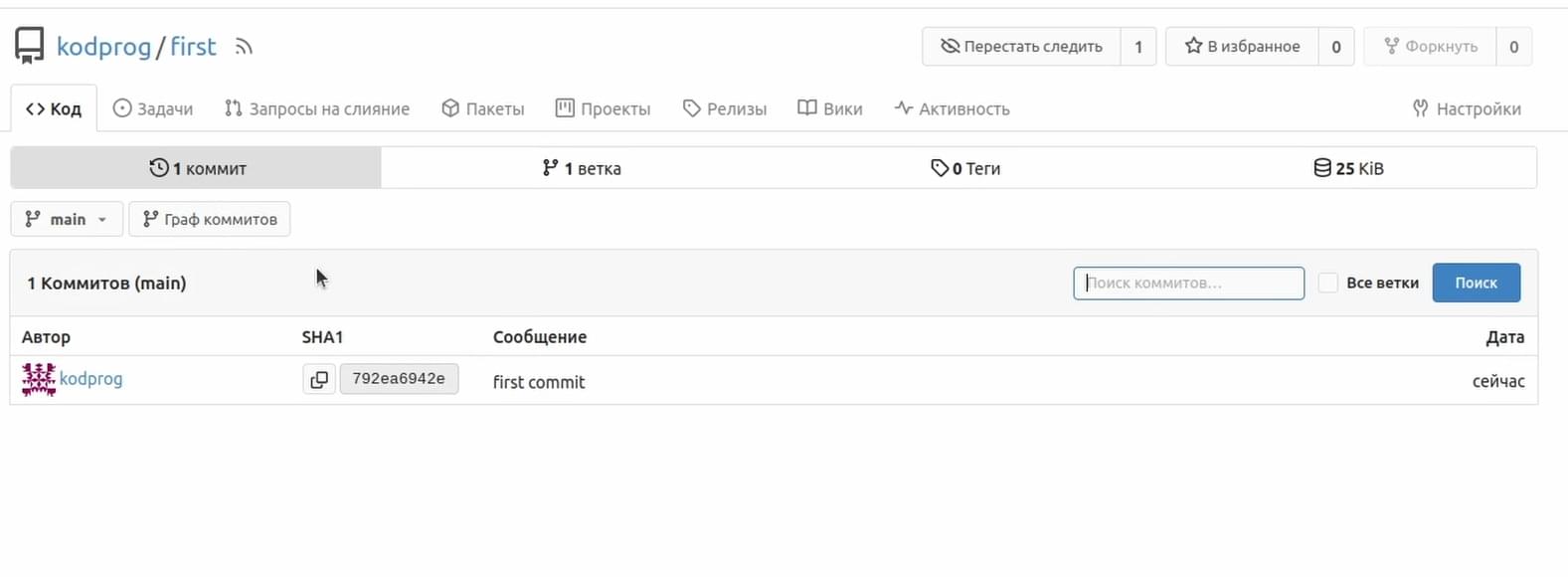Click the repository icon beside kodprog

pos(30,46)
